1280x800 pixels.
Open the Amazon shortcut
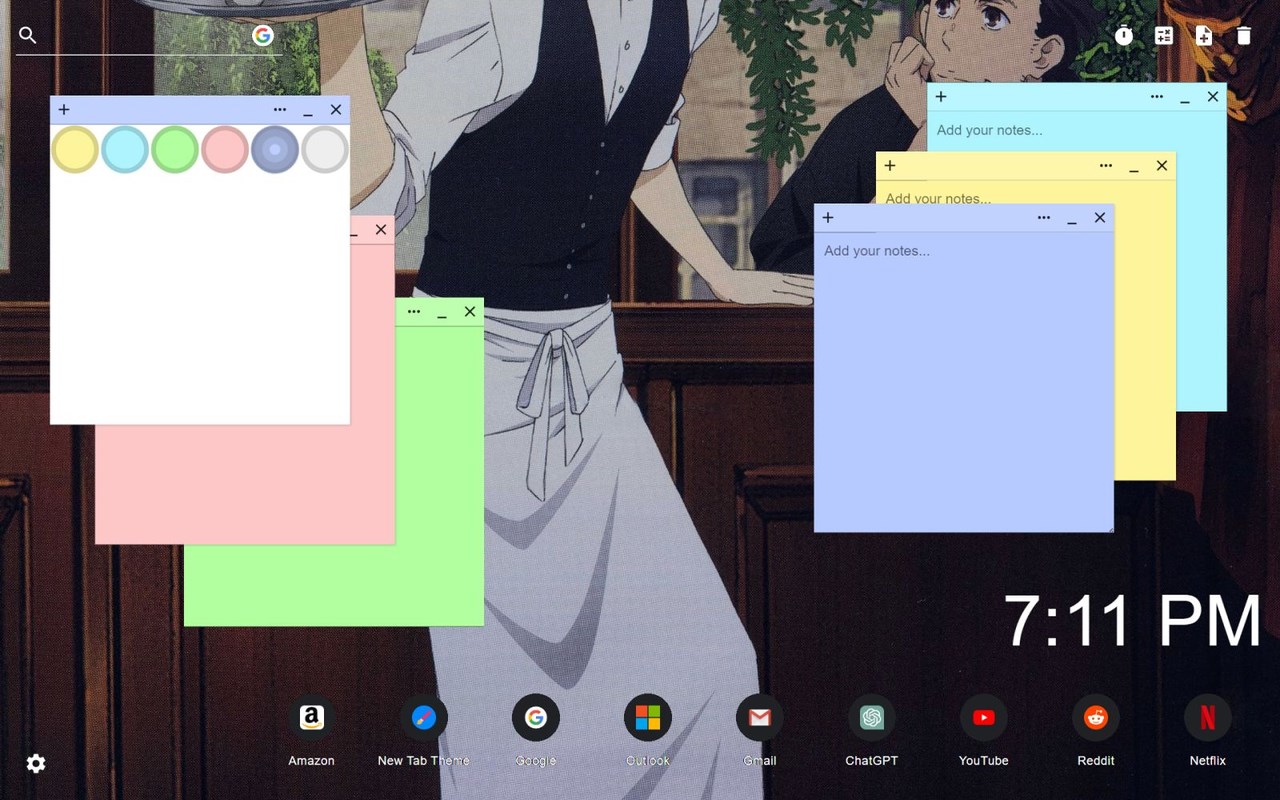[311, 718]
